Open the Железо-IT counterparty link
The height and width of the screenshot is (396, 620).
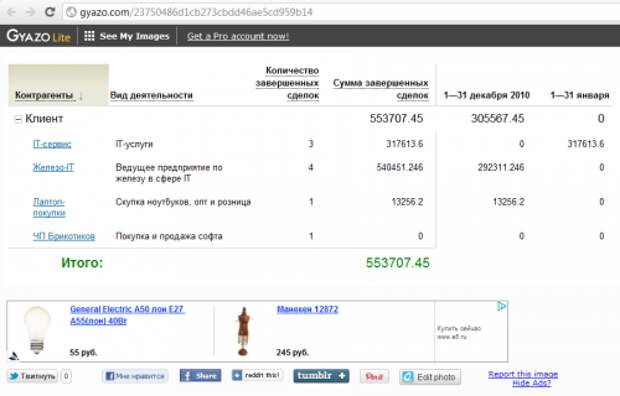(x=53, y=167)
